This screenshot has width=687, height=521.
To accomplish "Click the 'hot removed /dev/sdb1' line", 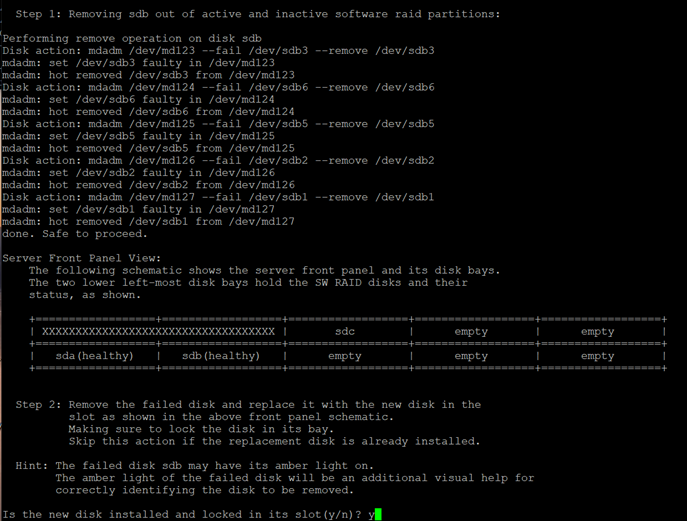I will click(x=148, y=221).
